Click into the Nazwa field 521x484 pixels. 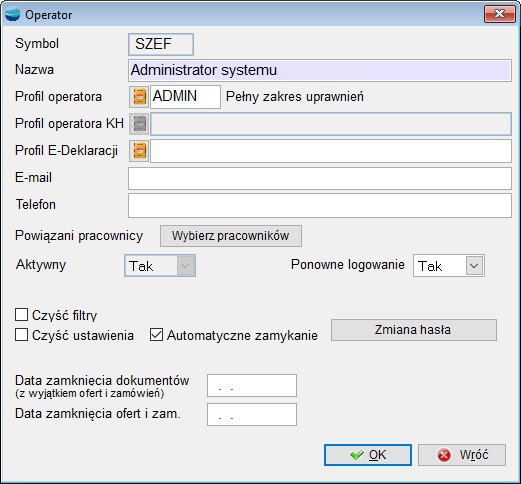(320, 70)
